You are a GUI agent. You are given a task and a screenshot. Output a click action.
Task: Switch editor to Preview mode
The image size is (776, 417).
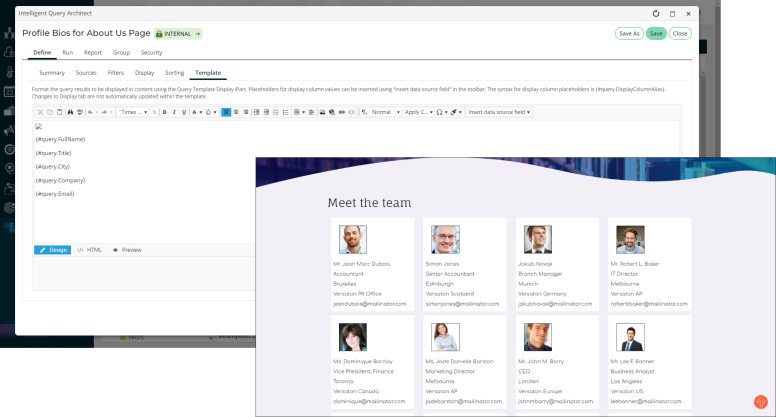pyautogui.click(x=128, y=249)
